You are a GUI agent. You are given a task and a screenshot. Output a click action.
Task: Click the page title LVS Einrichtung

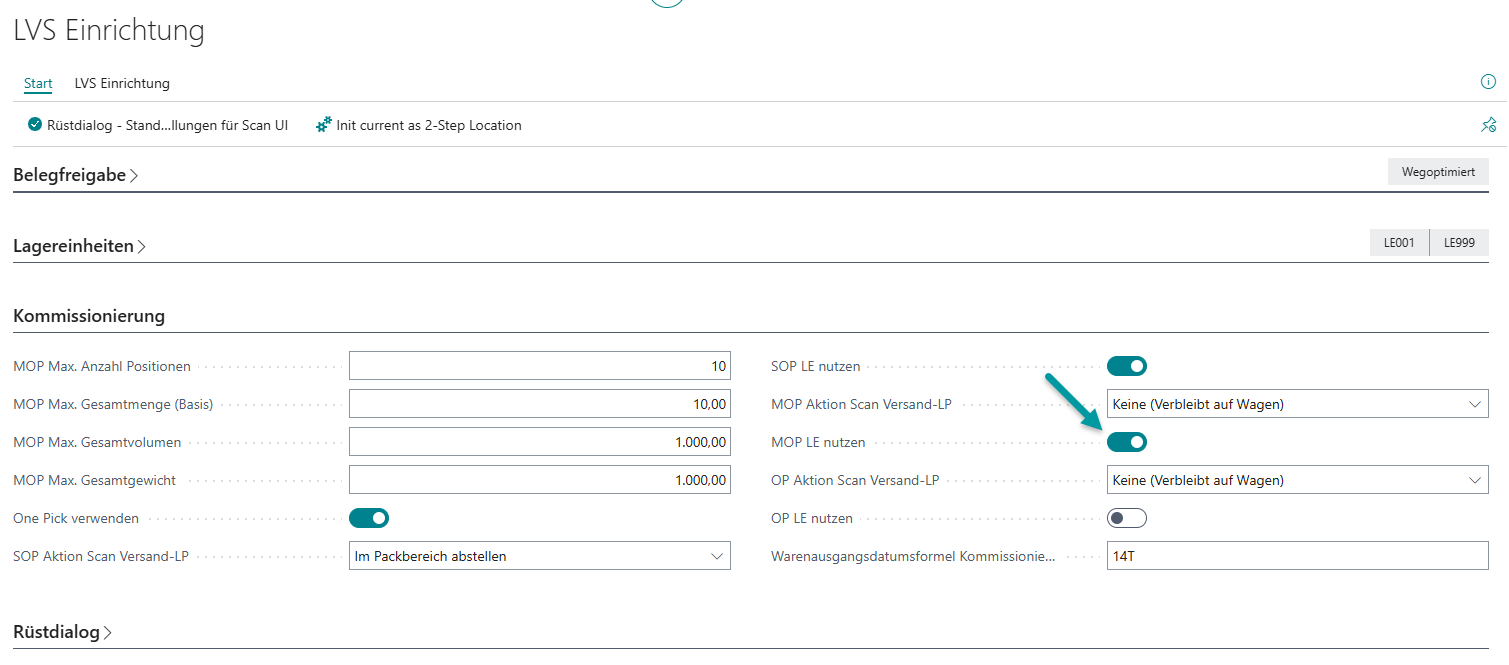coord(109,31)
